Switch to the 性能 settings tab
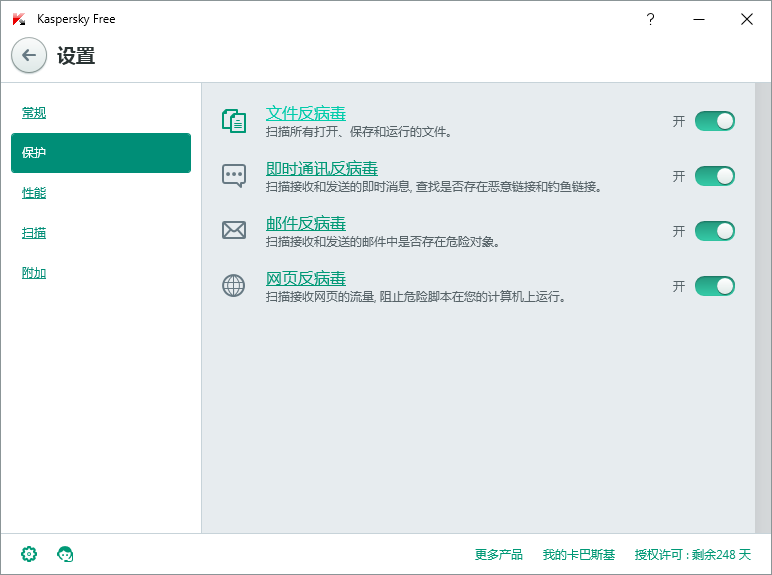The width and height of the screenshot is (772, 575). pos(34,193)
